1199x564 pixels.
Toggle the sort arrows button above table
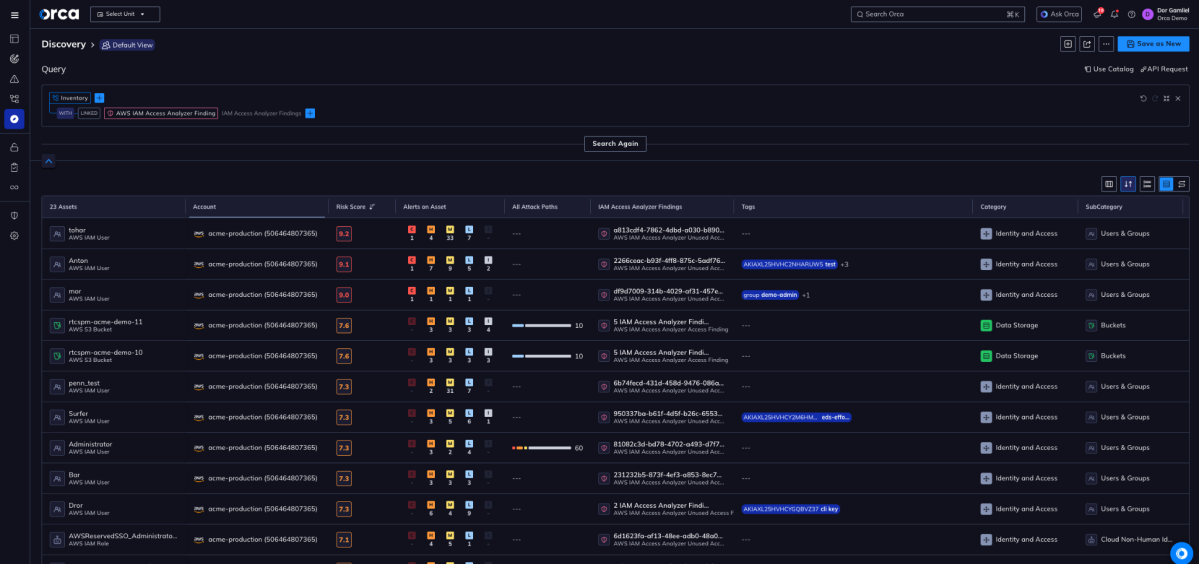(x=1128, y=184)
